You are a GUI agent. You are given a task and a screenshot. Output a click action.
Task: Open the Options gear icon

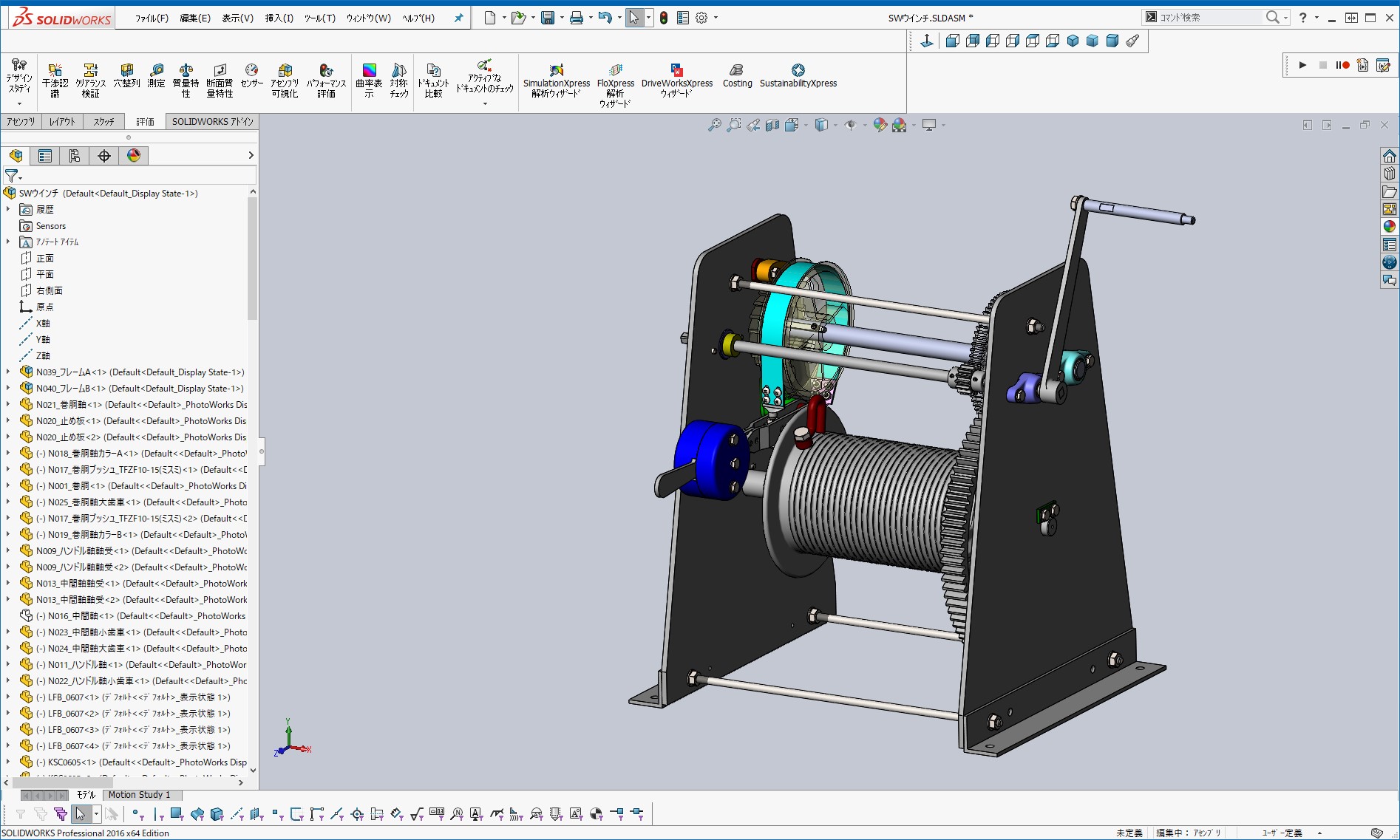pyautogui.click(x=701, y=18)
